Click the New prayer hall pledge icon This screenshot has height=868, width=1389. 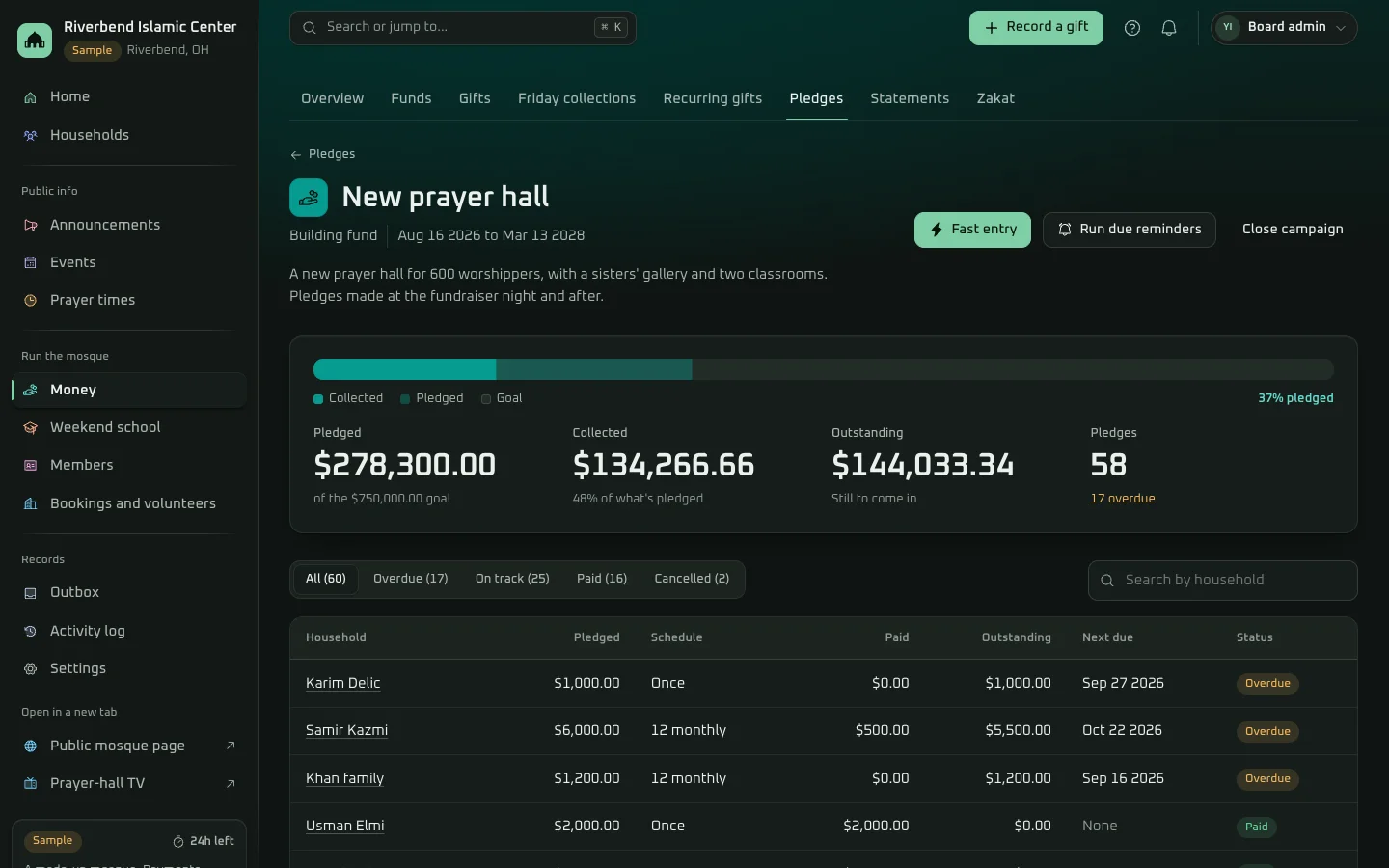click(309, 198)
